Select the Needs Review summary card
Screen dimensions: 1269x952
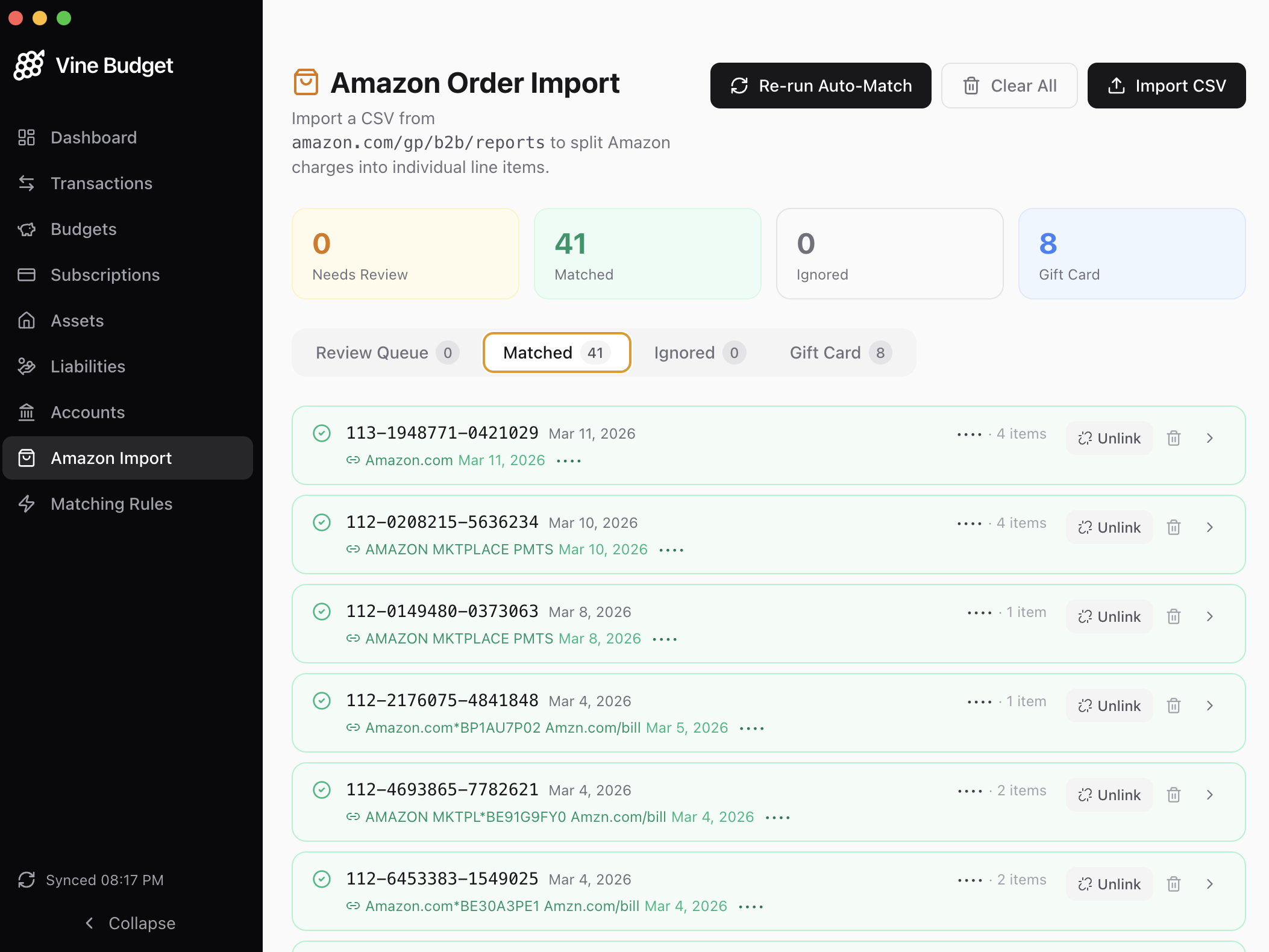(406, 254)
